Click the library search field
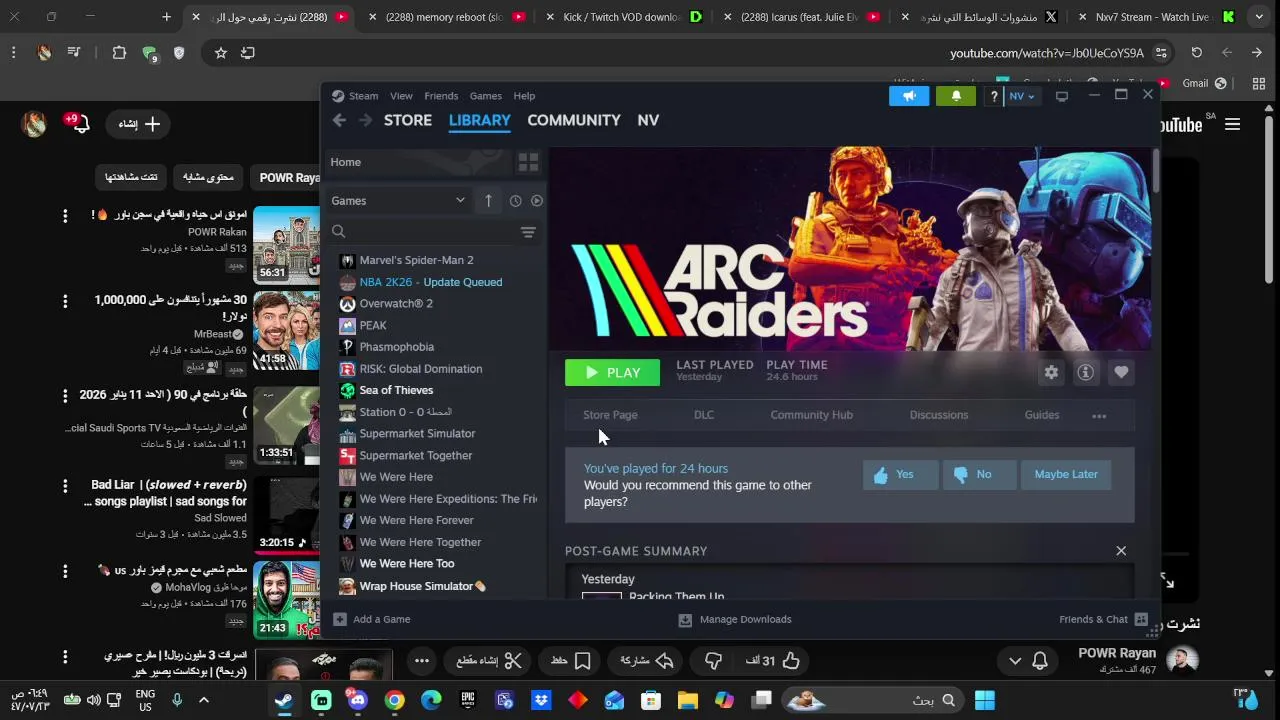The image size is (1280, 720). click(x=425, y=232)
